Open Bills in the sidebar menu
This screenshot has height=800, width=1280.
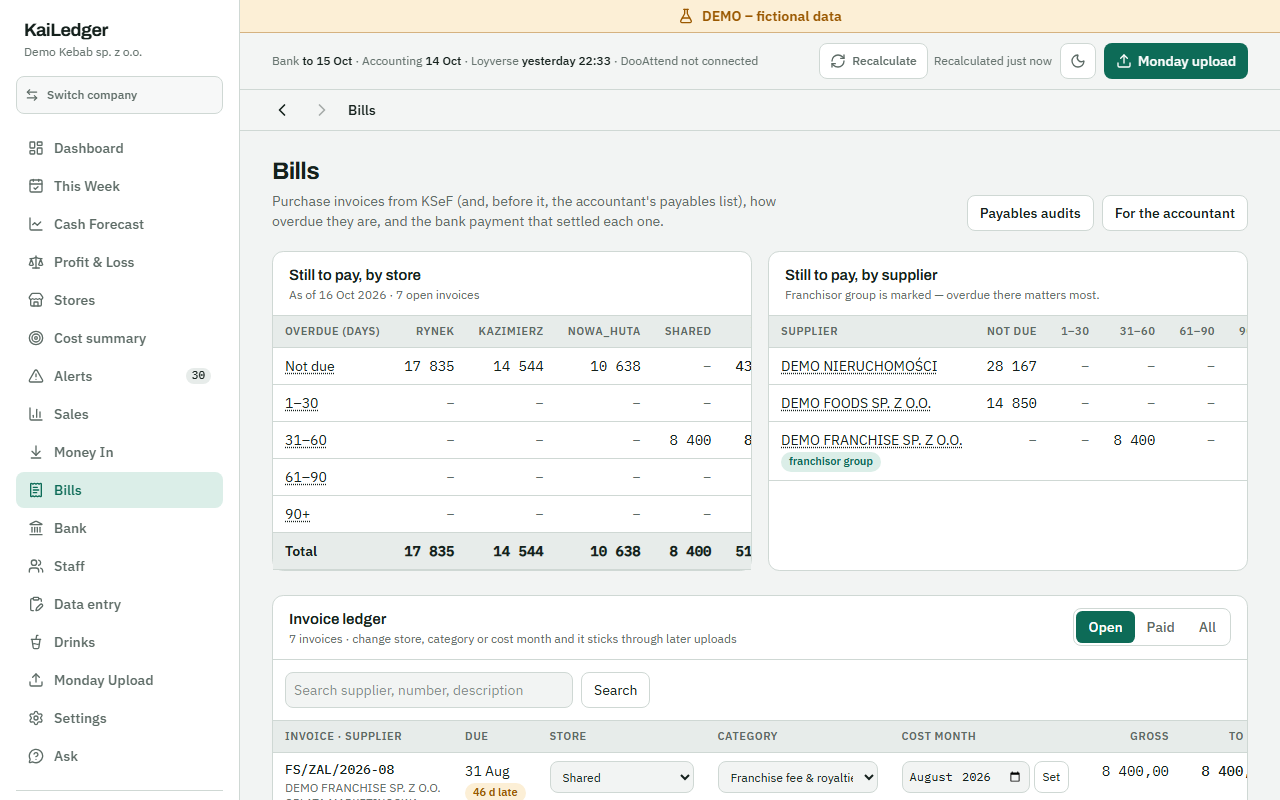119,490
